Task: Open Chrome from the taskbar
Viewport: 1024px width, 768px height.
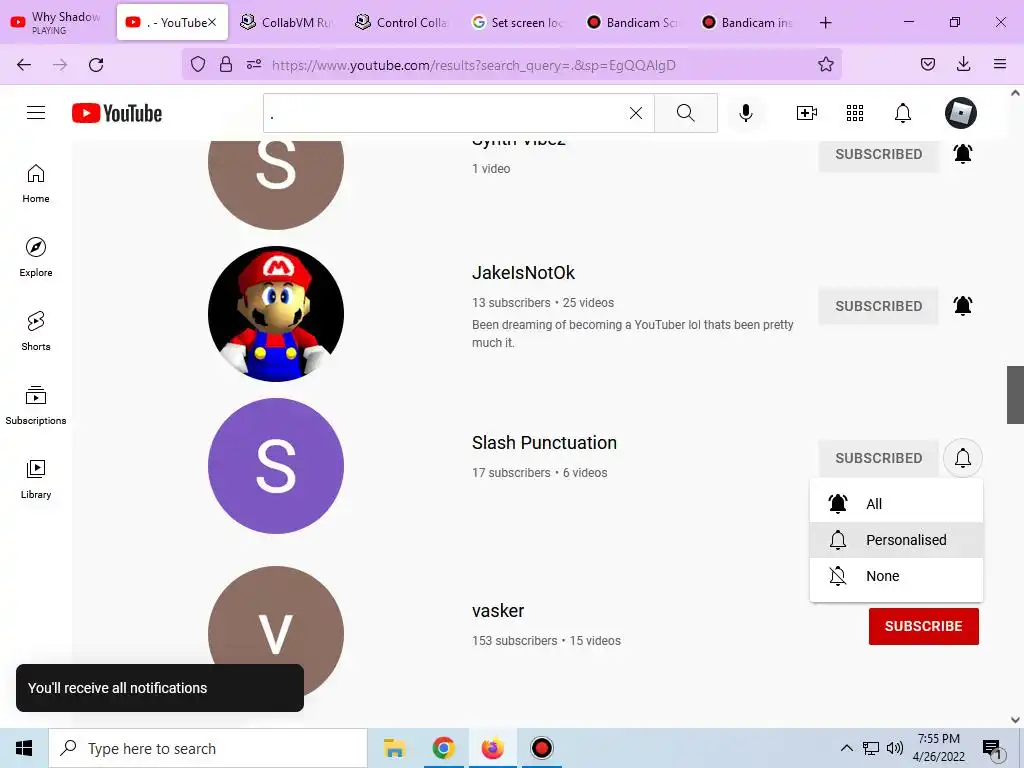Action: pos(443,748)
